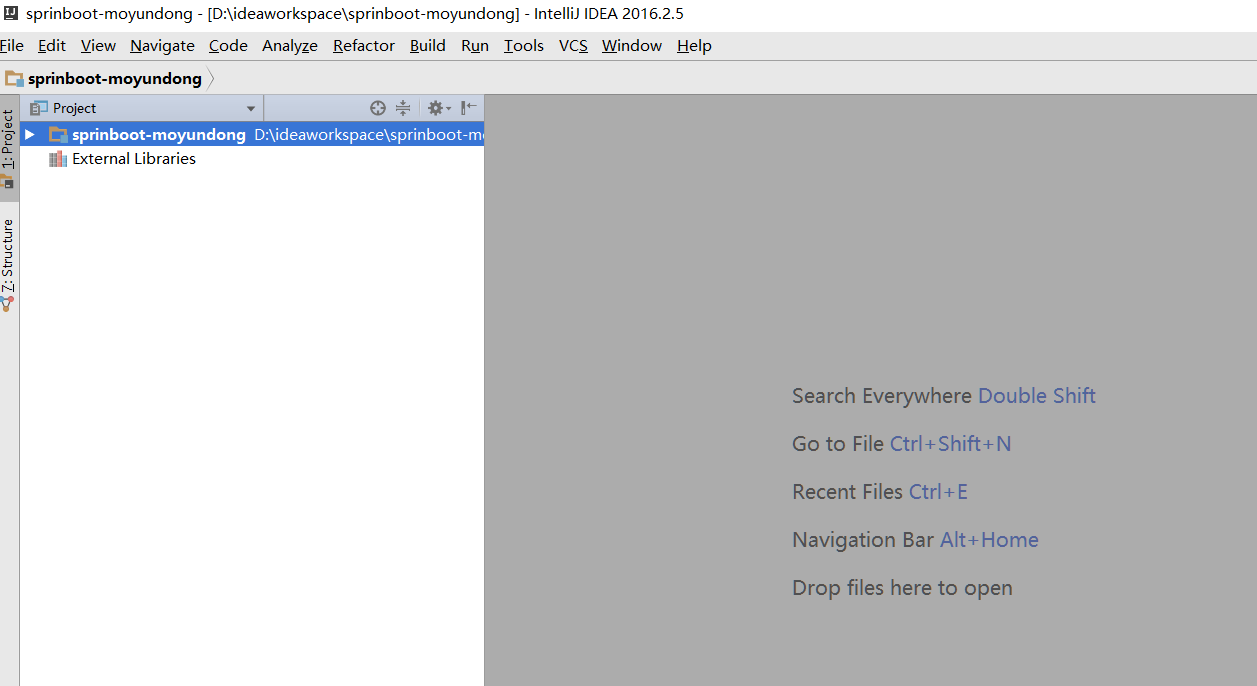Expand the sprinboot-moyundong project tree node
Viewport: 1257px width, 686px height.
[30, 134]
